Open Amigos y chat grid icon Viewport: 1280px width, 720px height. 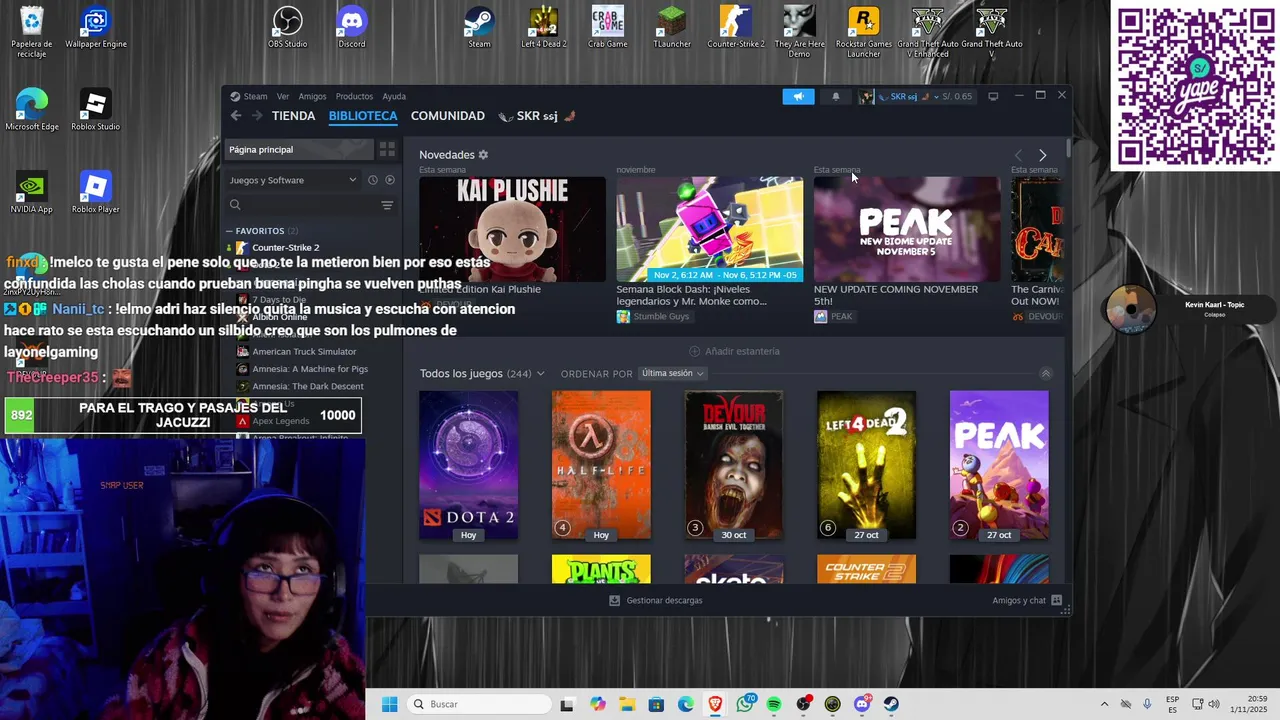click(1056, 600)
